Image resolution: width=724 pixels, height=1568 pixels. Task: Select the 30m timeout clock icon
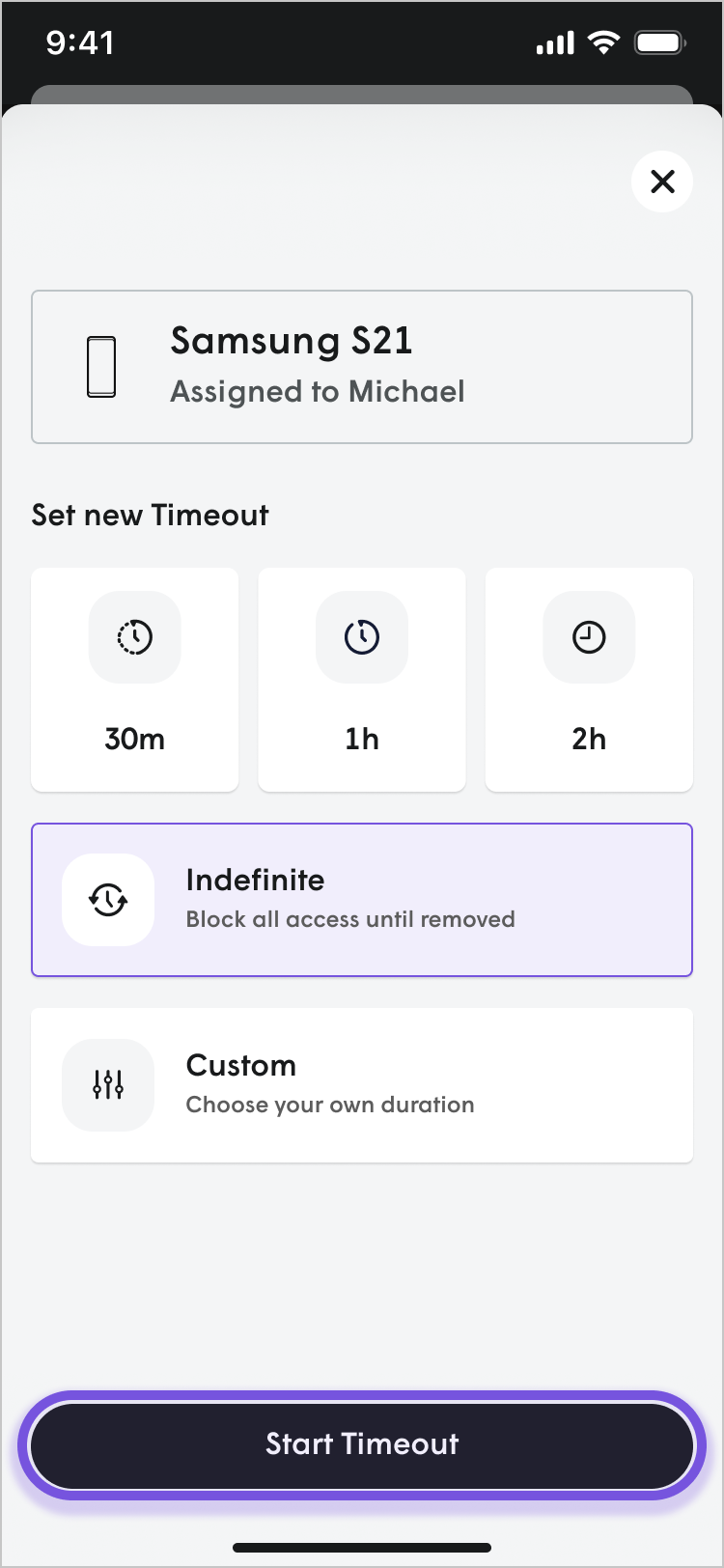click(x=134, y=636)
